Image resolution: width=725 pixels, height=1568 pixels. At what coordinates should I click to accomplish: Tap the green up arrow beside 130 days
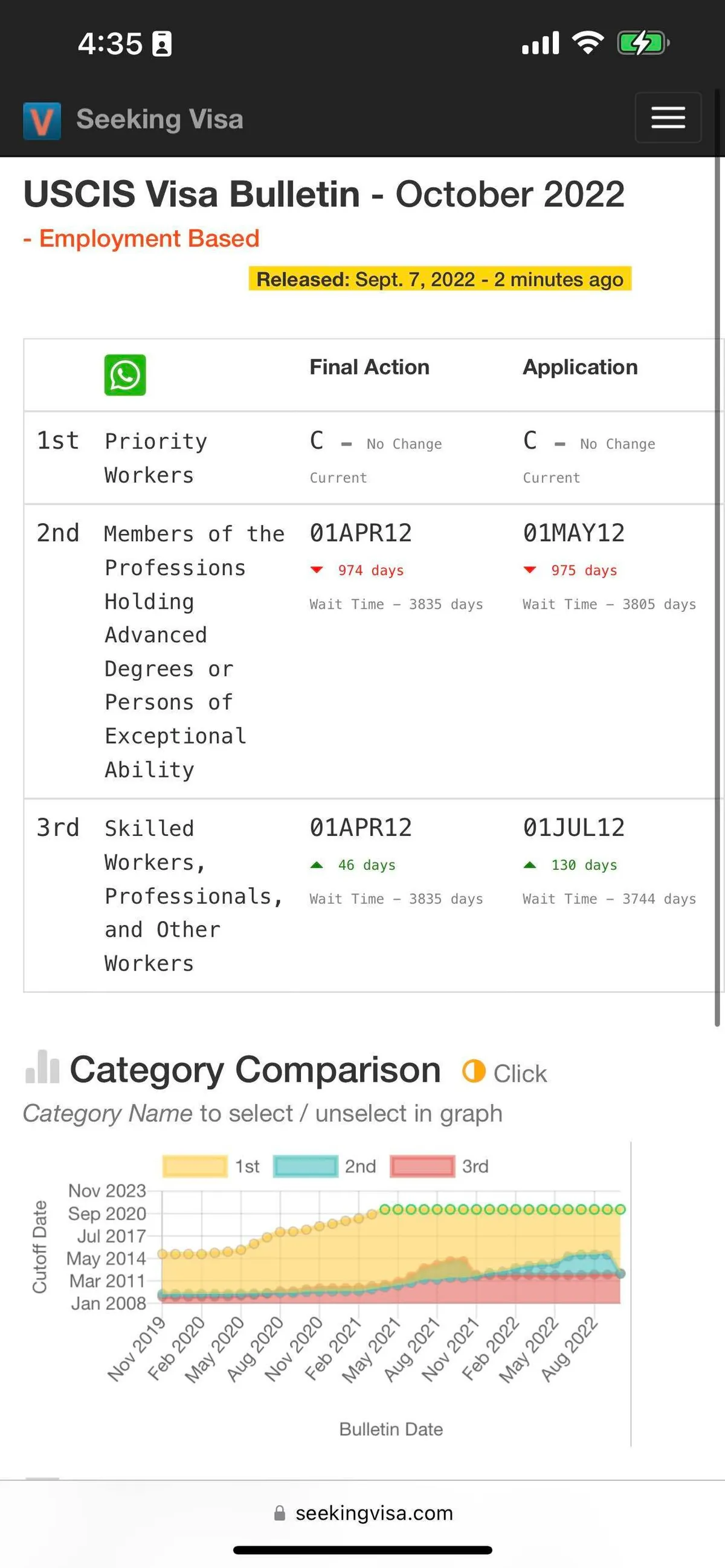tap(530, 864)
